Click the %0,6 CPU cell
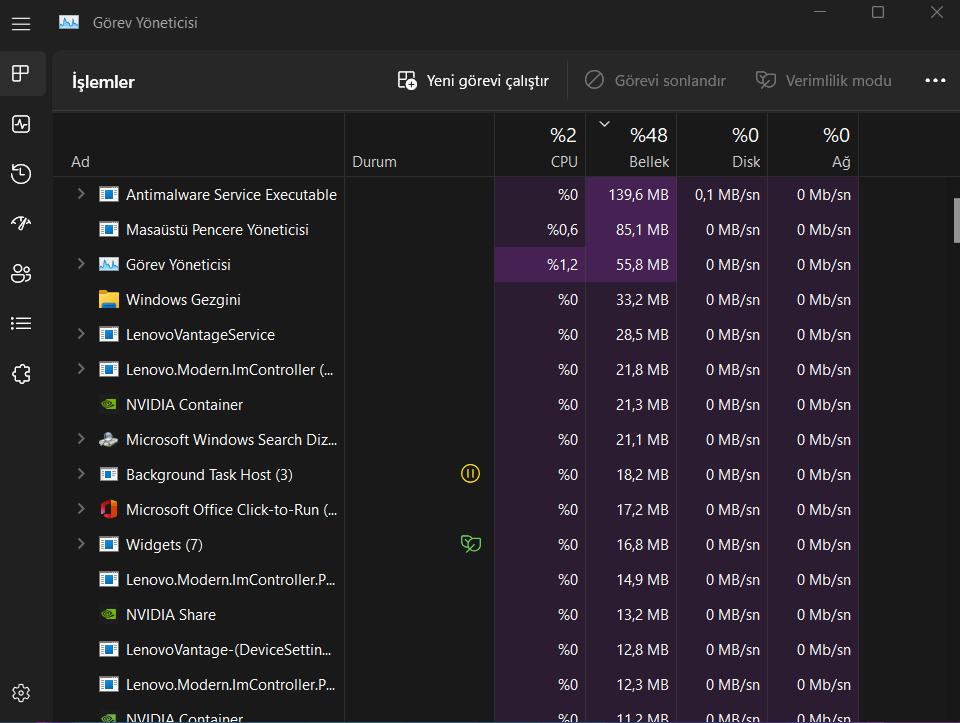 pos(540,230)
